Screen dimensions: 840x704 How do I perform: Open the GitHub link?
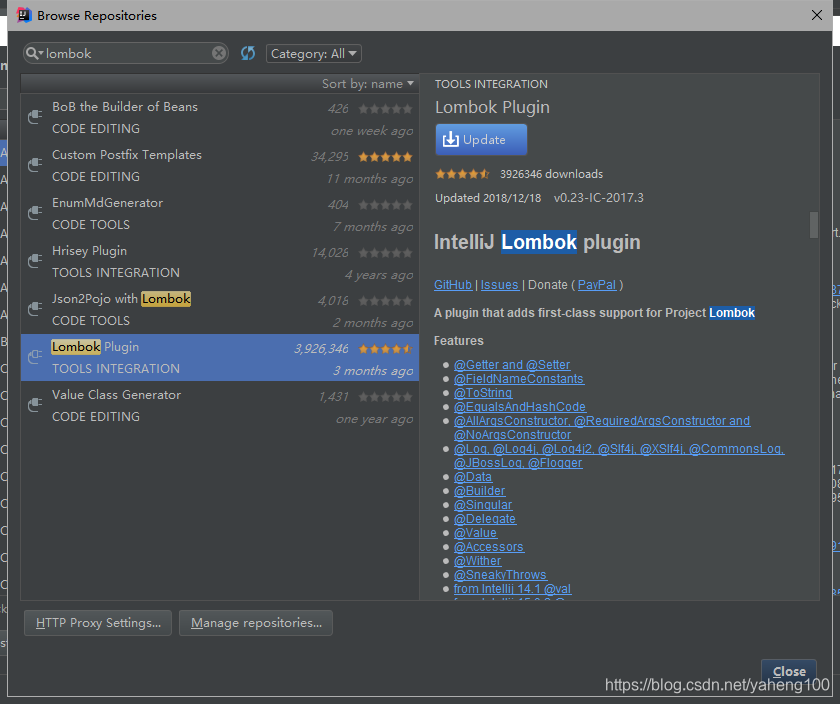coord(453,284)
